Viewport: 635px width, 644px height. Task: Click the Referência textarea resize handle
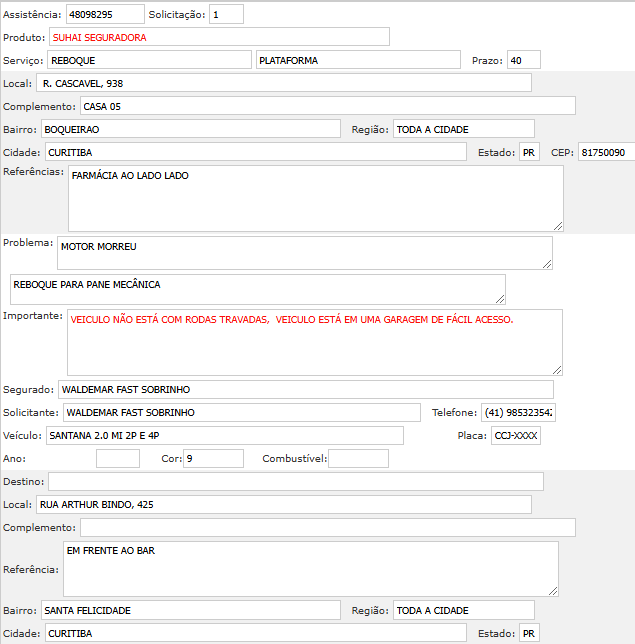(553, 591)
